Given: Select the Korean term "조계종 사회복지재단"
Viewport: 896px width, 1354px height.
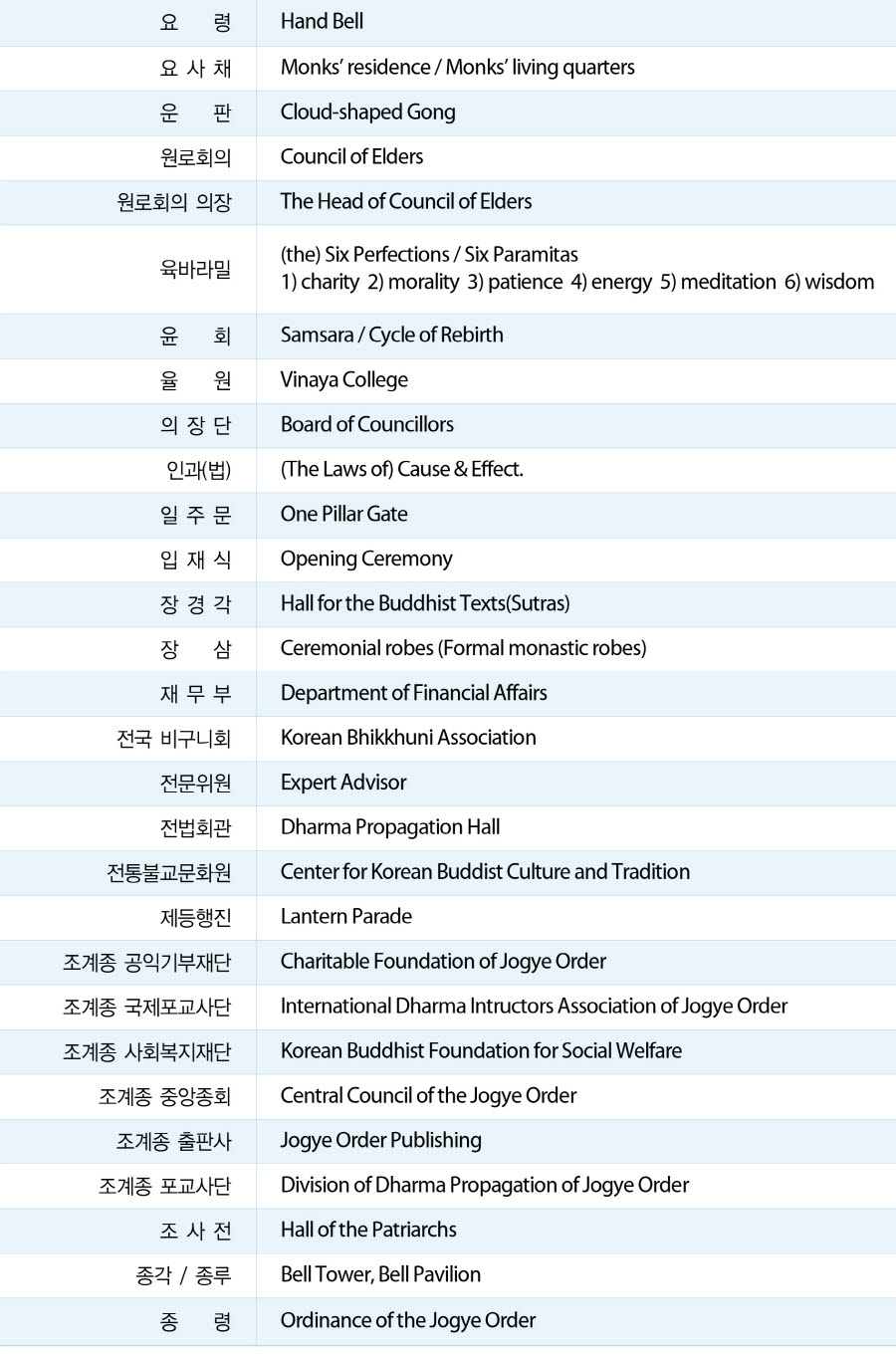Looking at the screenshot, I should (x=147, y=1052).
